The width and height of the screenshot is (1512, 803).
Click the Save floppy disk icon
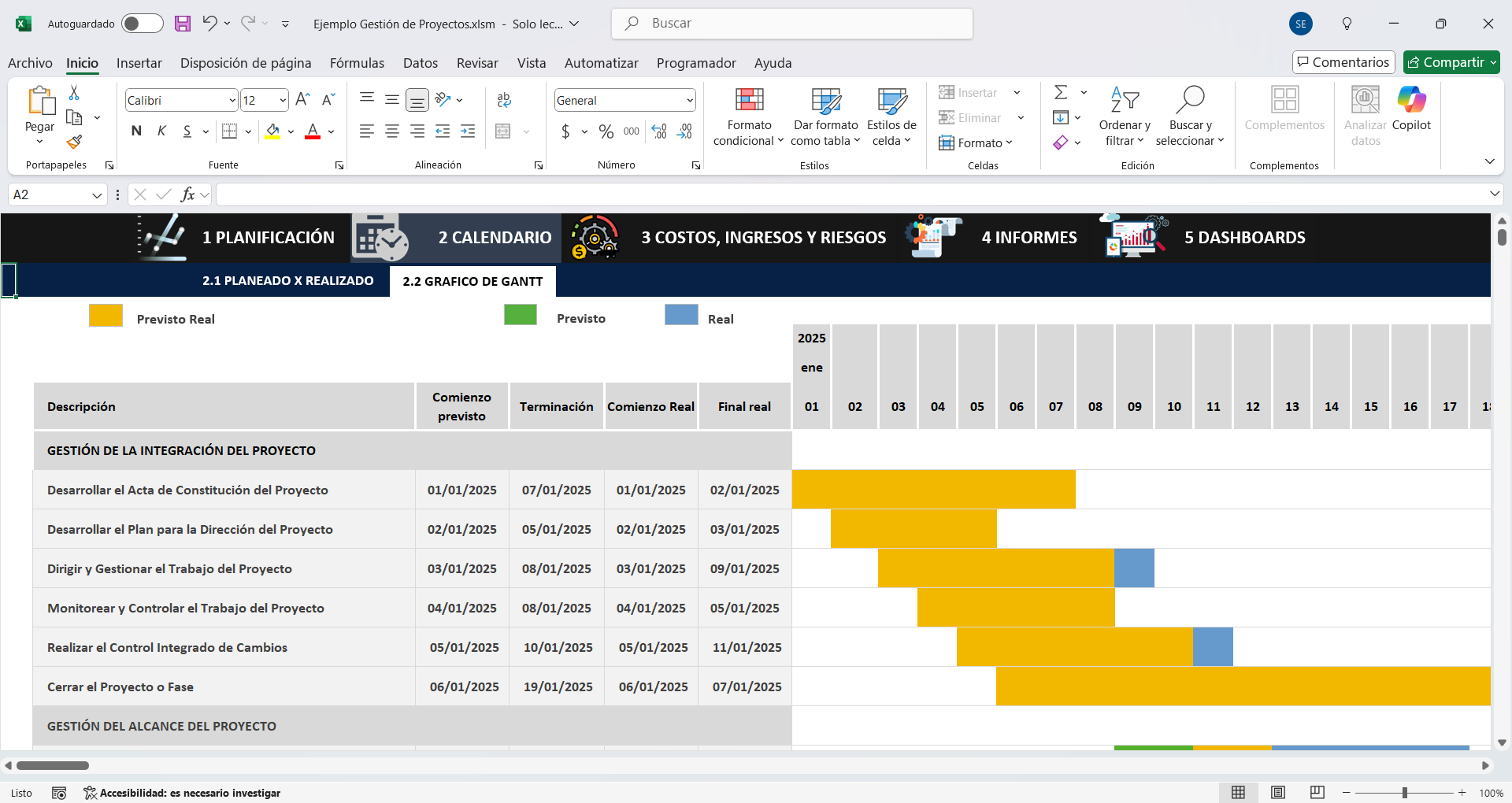183,24
